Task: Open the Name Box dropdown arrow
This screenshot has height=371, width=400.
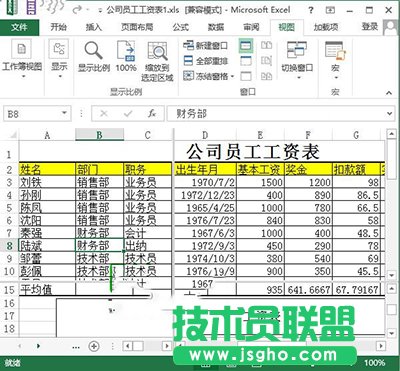Action: pos(64,114)
